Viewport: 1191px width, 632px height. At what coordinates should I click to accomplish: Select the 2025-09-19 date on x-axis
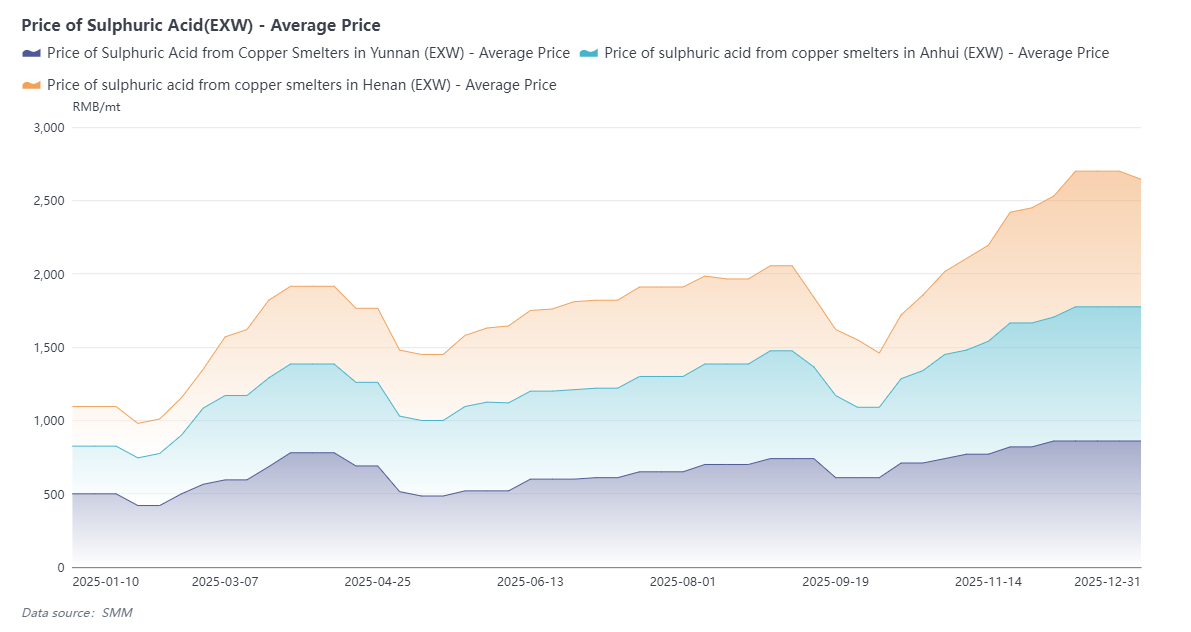(836, 581)
